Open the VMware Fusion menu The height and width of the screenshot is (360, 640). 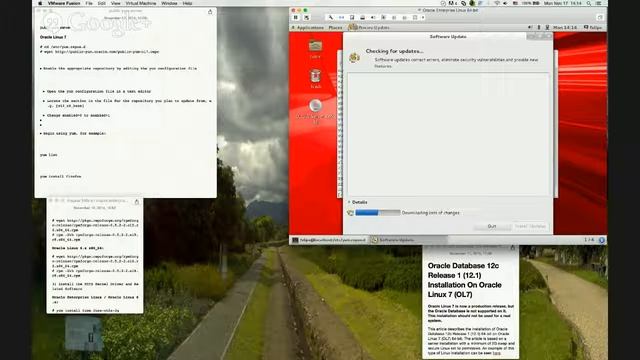pos(64,3)
